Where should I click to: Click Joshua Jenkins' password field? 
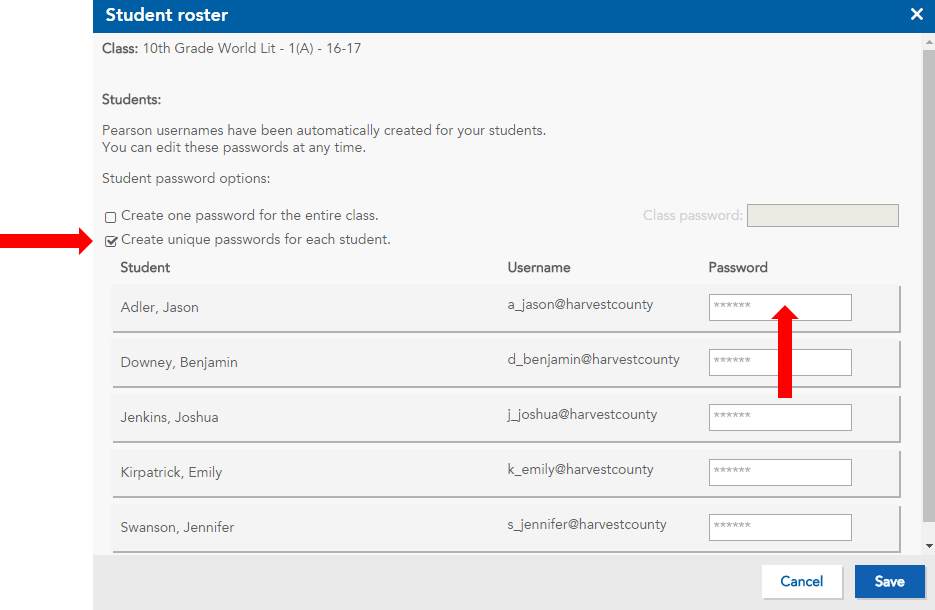779,417
